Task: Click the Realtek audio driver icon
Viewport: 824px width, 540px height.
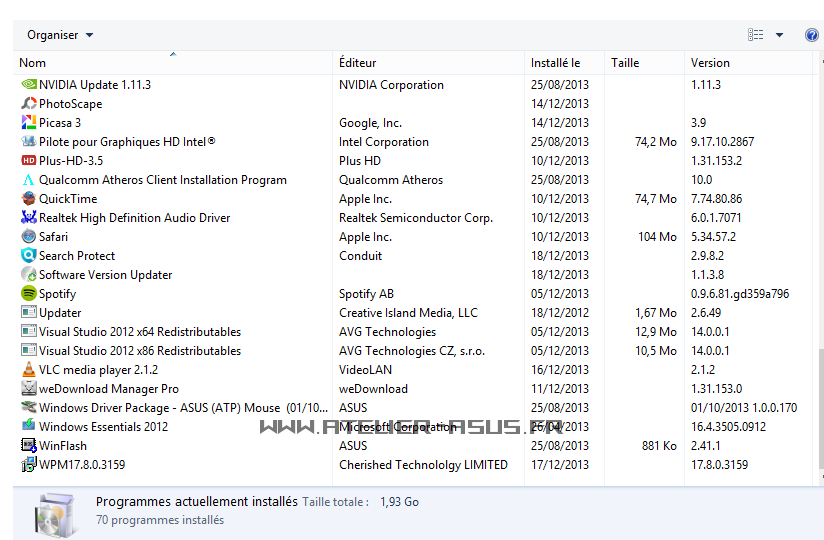Action: click(29, 218)
